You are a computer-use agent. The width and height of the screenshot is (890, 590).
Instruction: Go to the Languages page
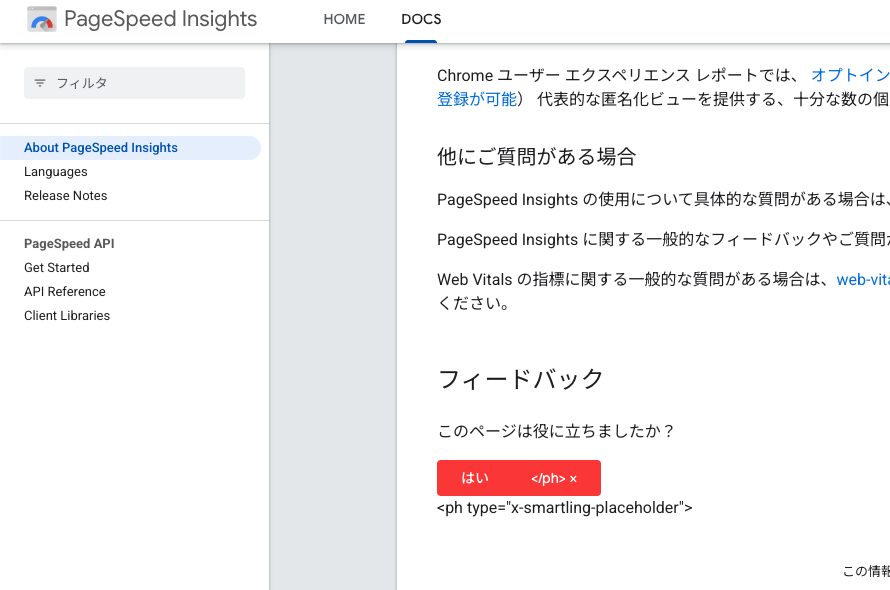point(56,171)
